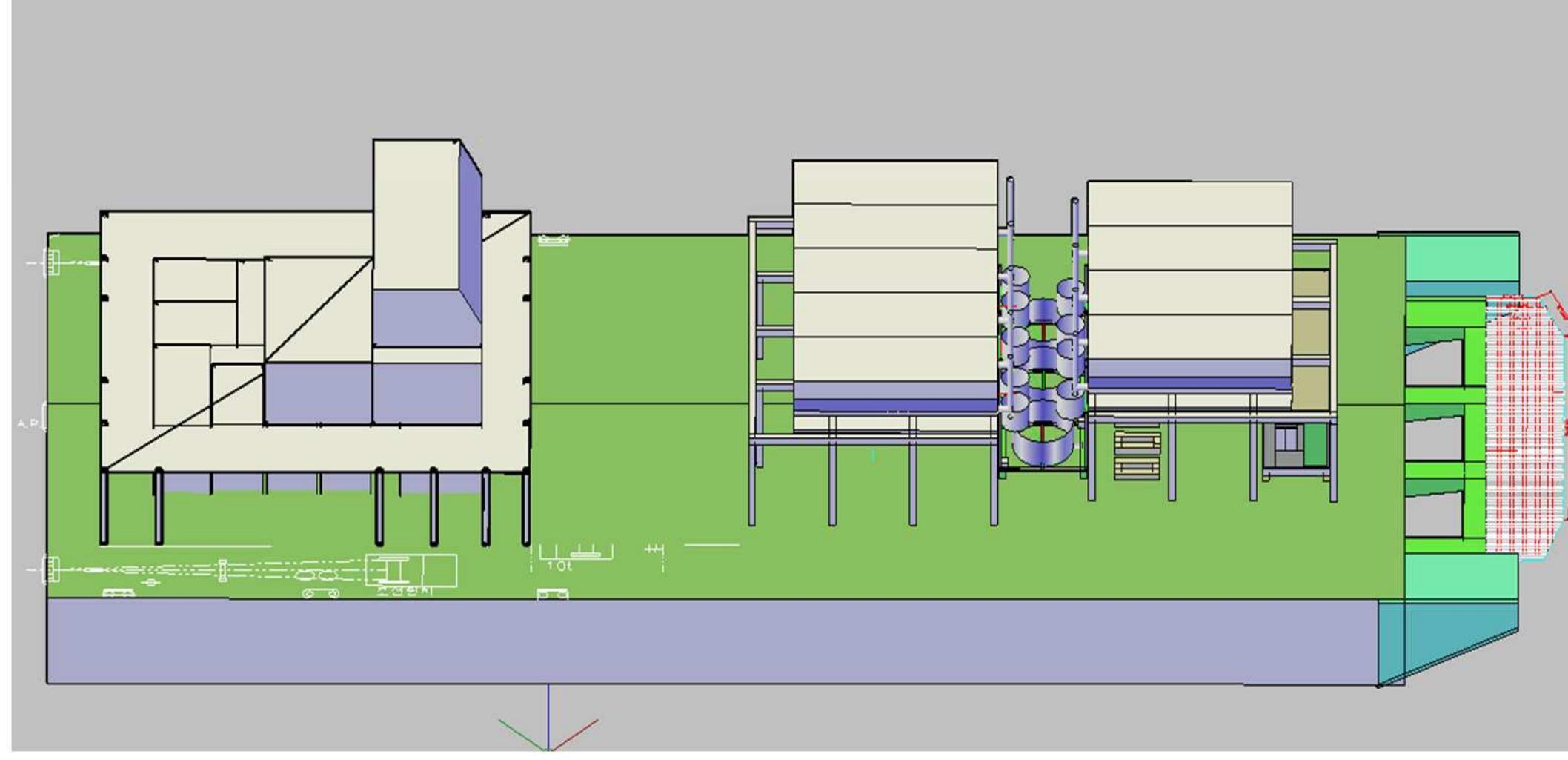Select the white fairlead symbol at top-left stern

53,262
